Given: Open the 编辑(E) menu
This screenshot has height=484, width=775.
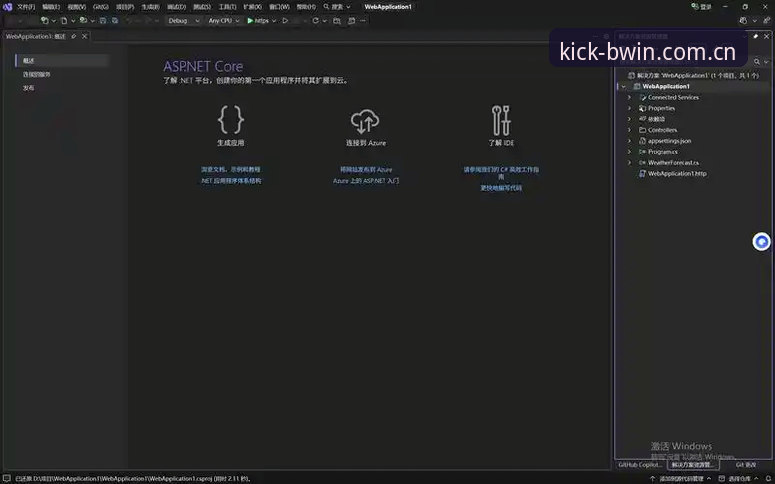Looking at the screenshot, I should coord(51,7).
